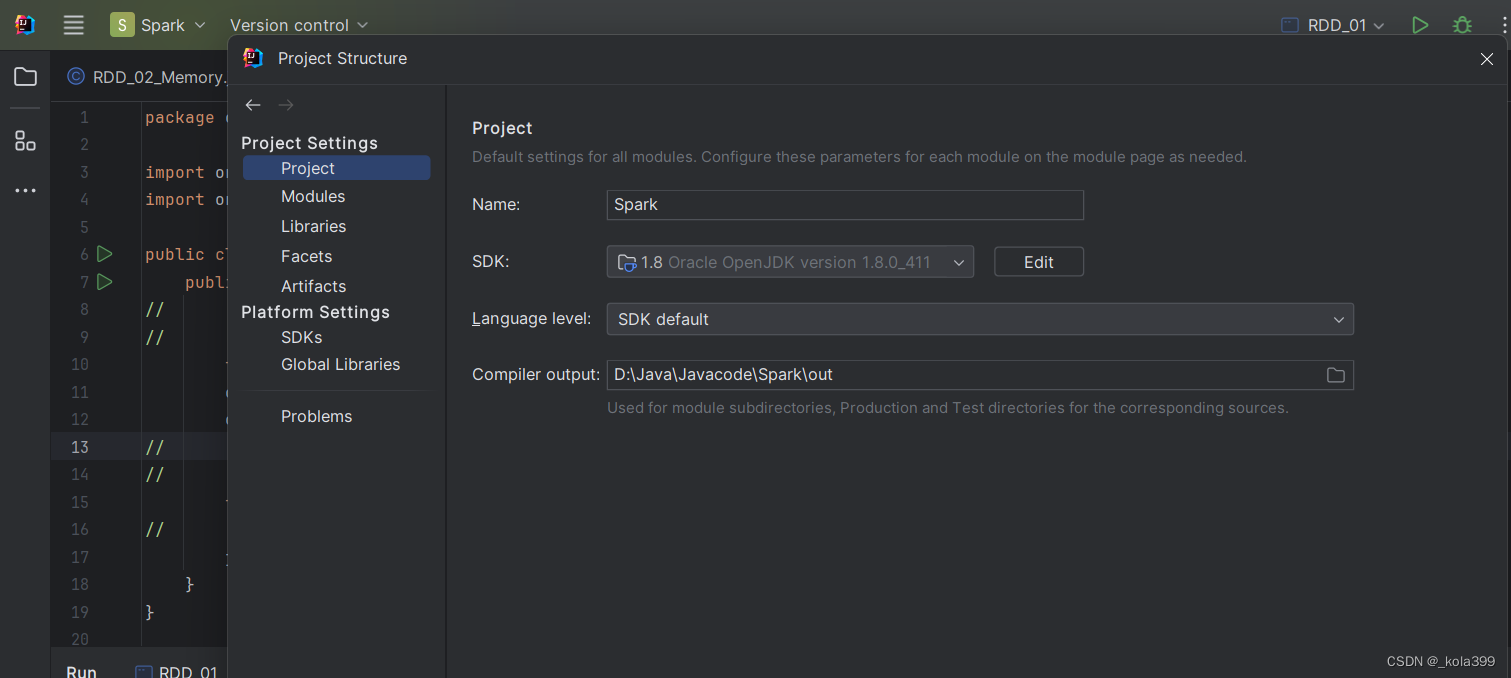Open the RDD_01 run configuration dropdown

pos(1333,25)
